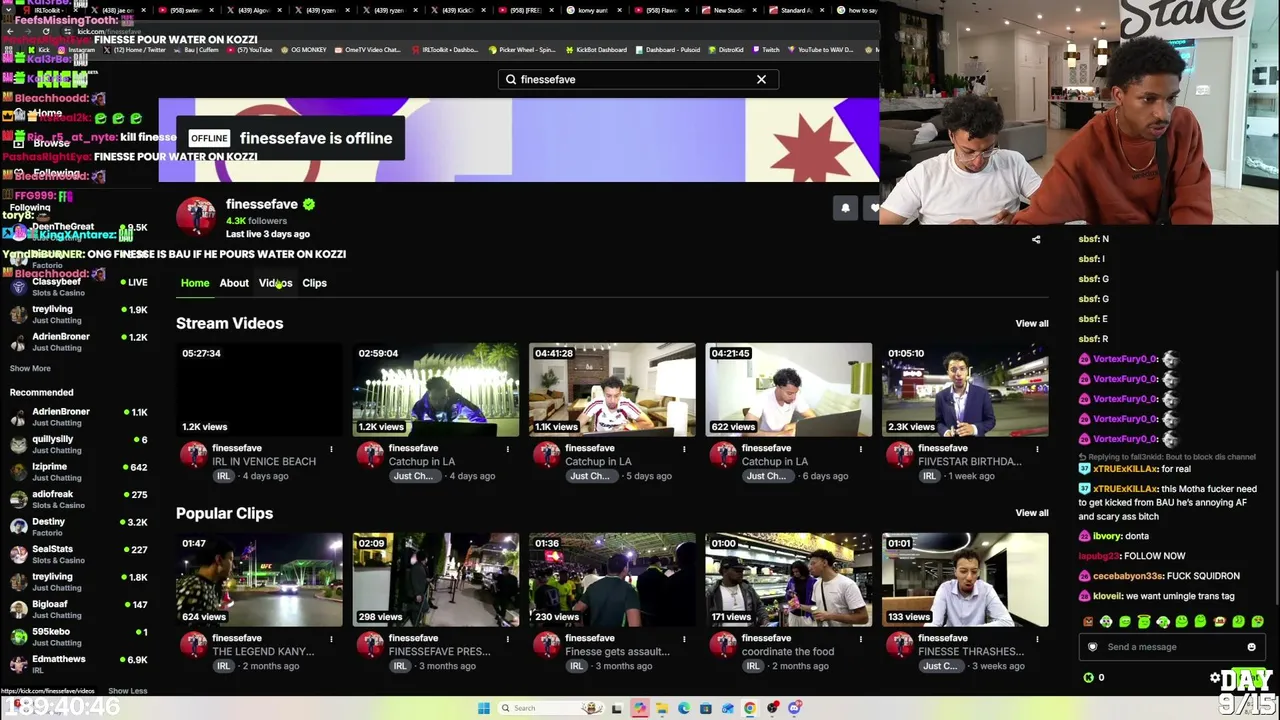Open Task View on the taskbar
This screenshot has width=1280, height=720.
(617, 708)
